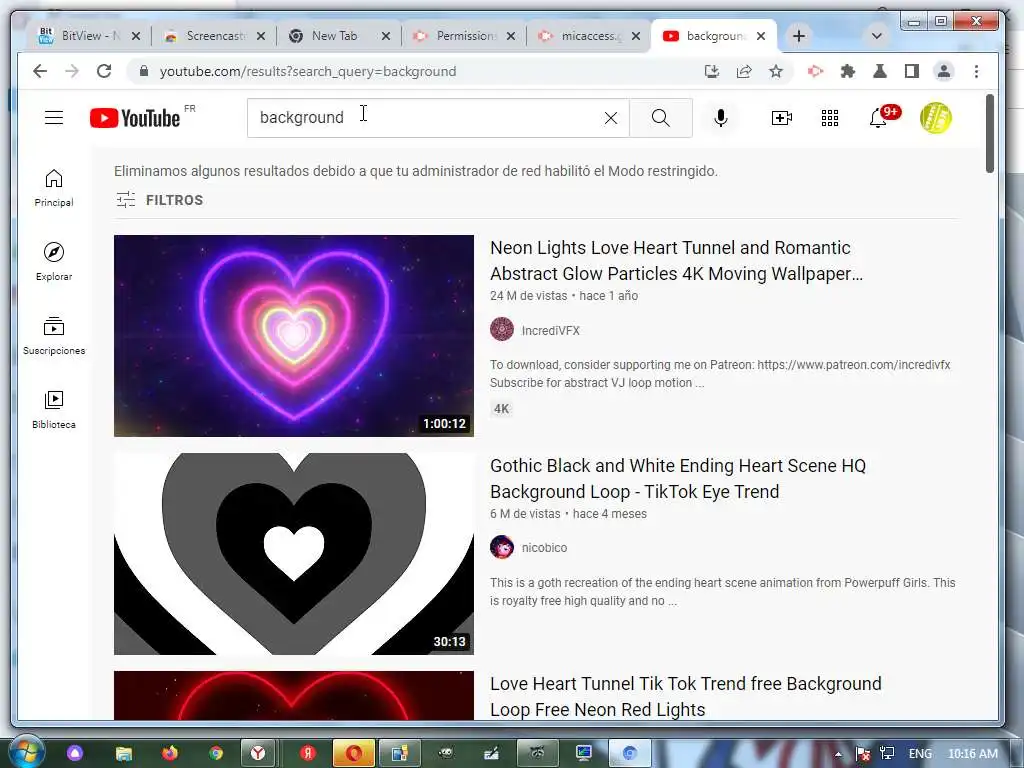Switch to the Screencastify tab
Screen dimensions: 1024x768
214,36
